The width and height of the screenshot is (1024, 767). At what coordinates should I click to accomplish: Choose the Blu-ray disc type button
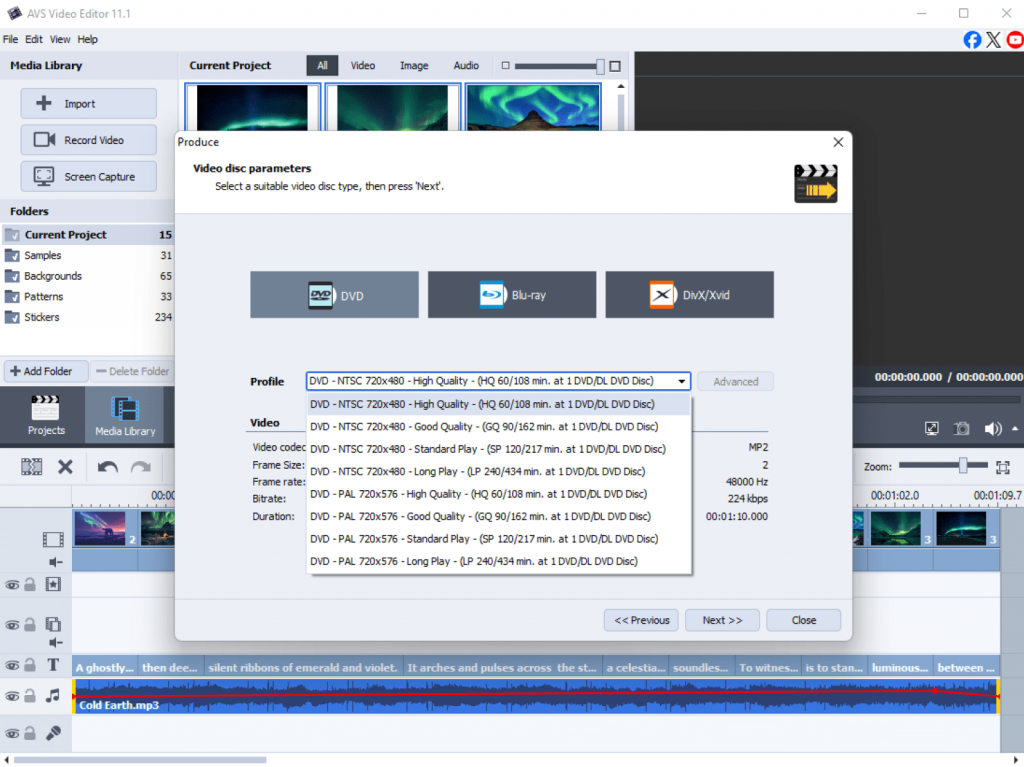(x=512, y=295)
